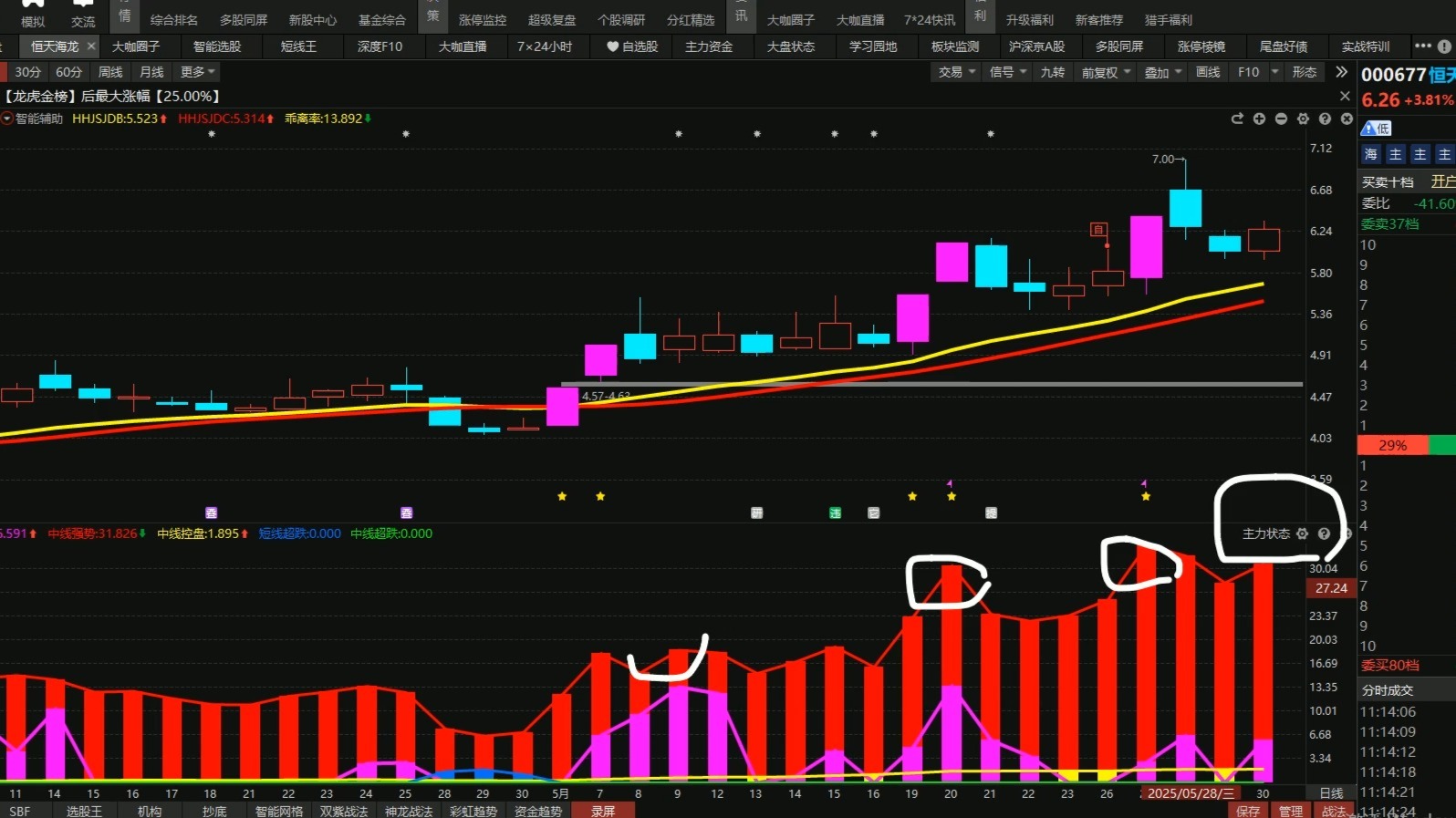Click the 27.24 value tag on indicator axis
This screenshot has width=1456, height=818.
(1331, 588)
